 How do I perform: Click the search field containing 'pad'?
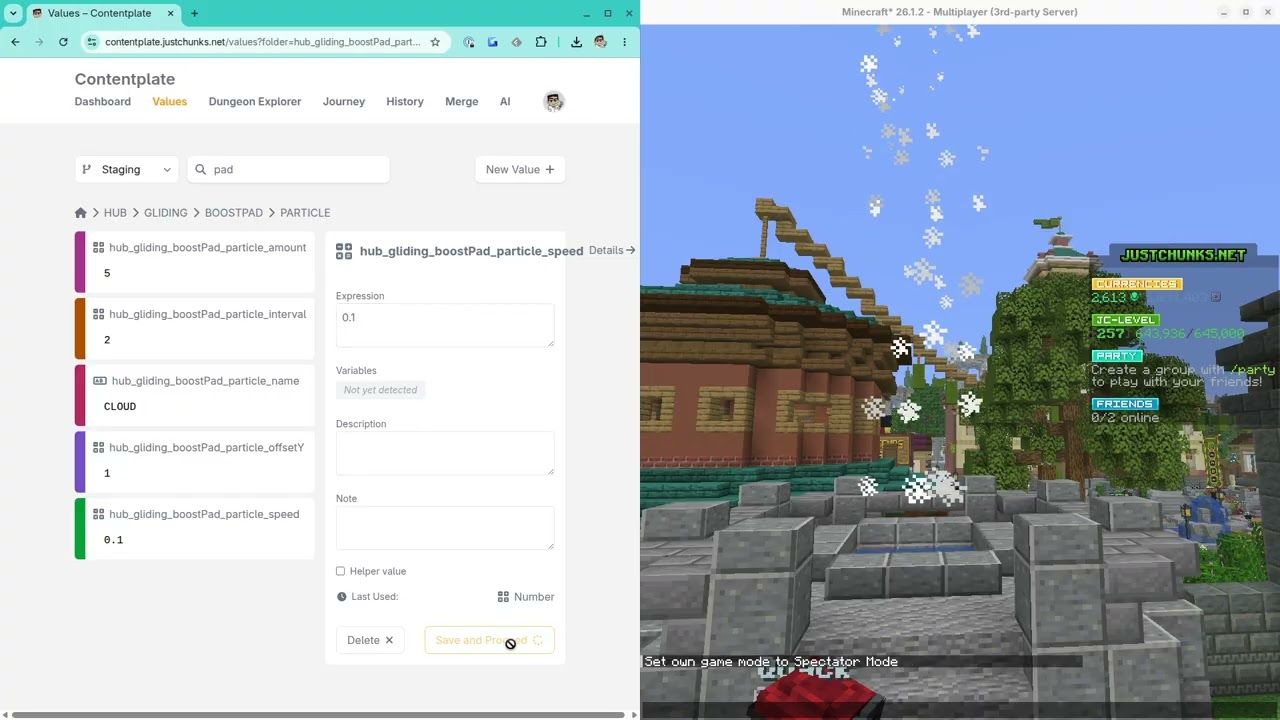289,170
